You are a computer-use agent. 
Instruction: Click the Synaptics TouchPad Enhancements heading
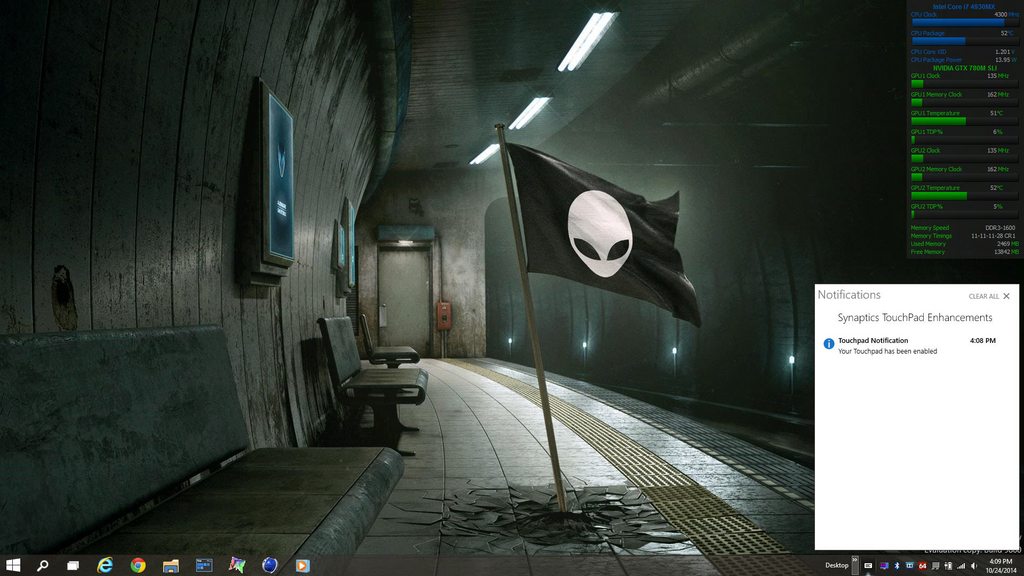coord(915,317)
